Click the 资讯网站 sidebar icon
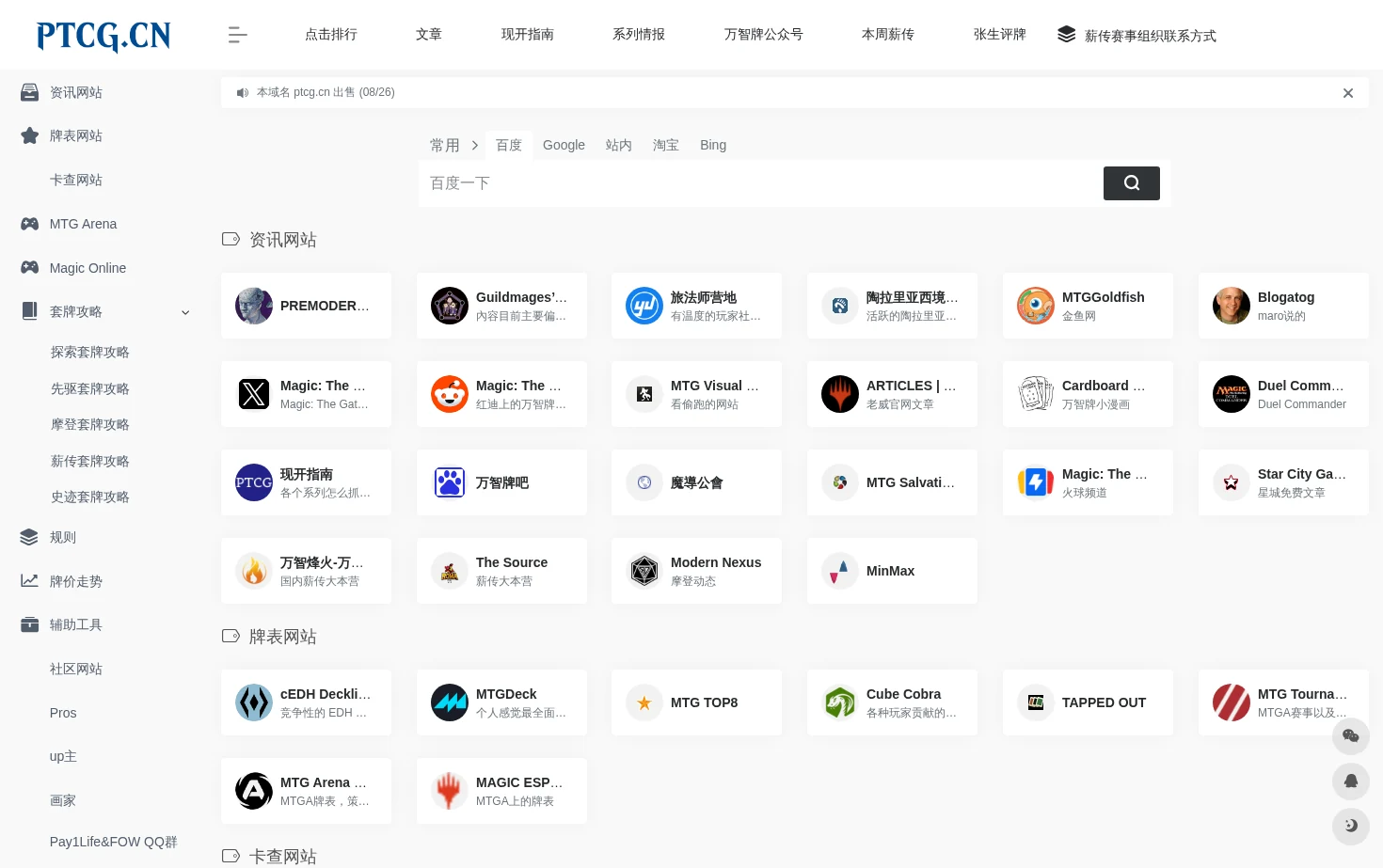The height and width of the screenshot is (868, 1383). [30, 92]
